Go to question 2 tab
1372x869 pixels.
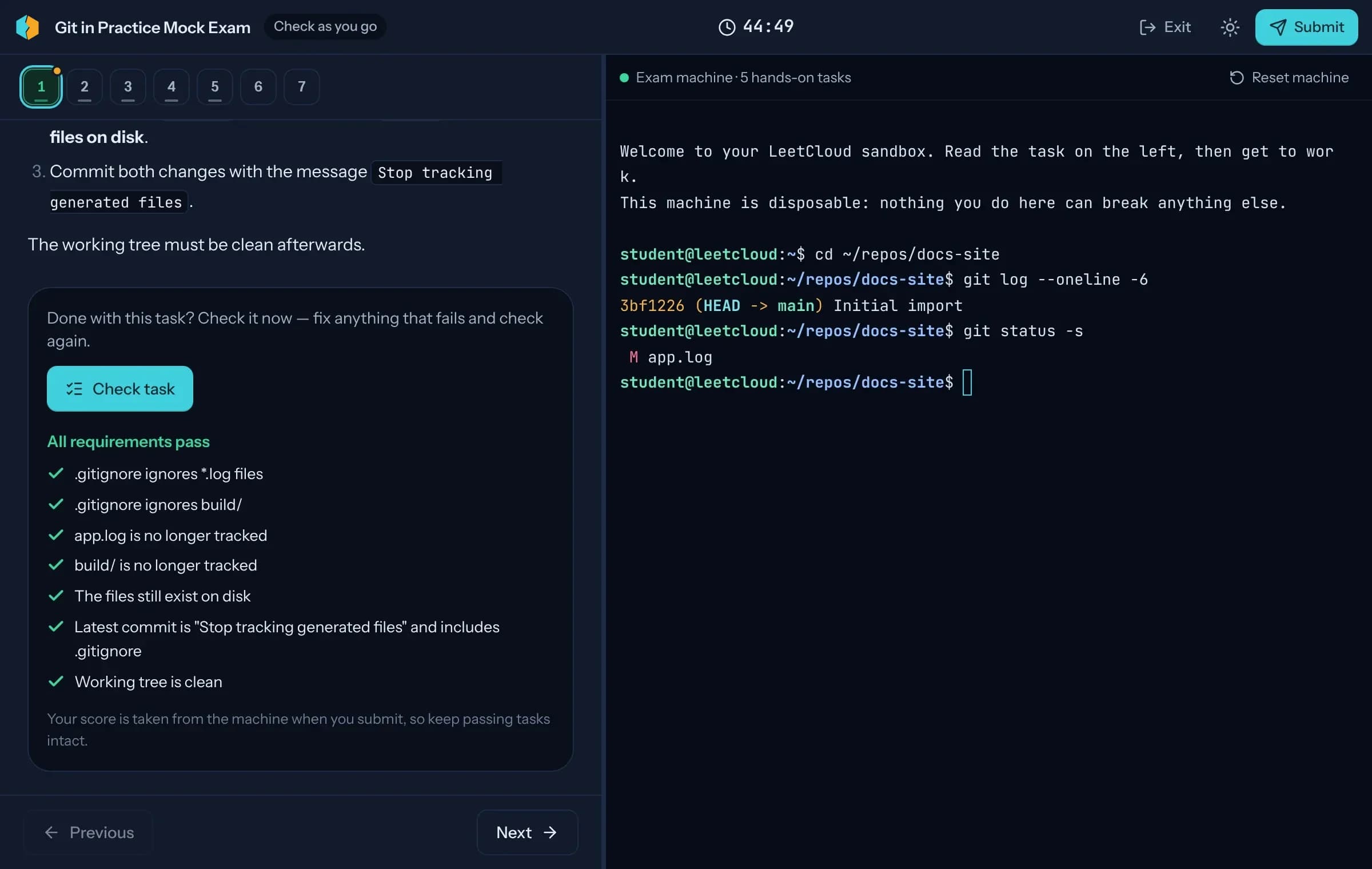tap(85, 86)
